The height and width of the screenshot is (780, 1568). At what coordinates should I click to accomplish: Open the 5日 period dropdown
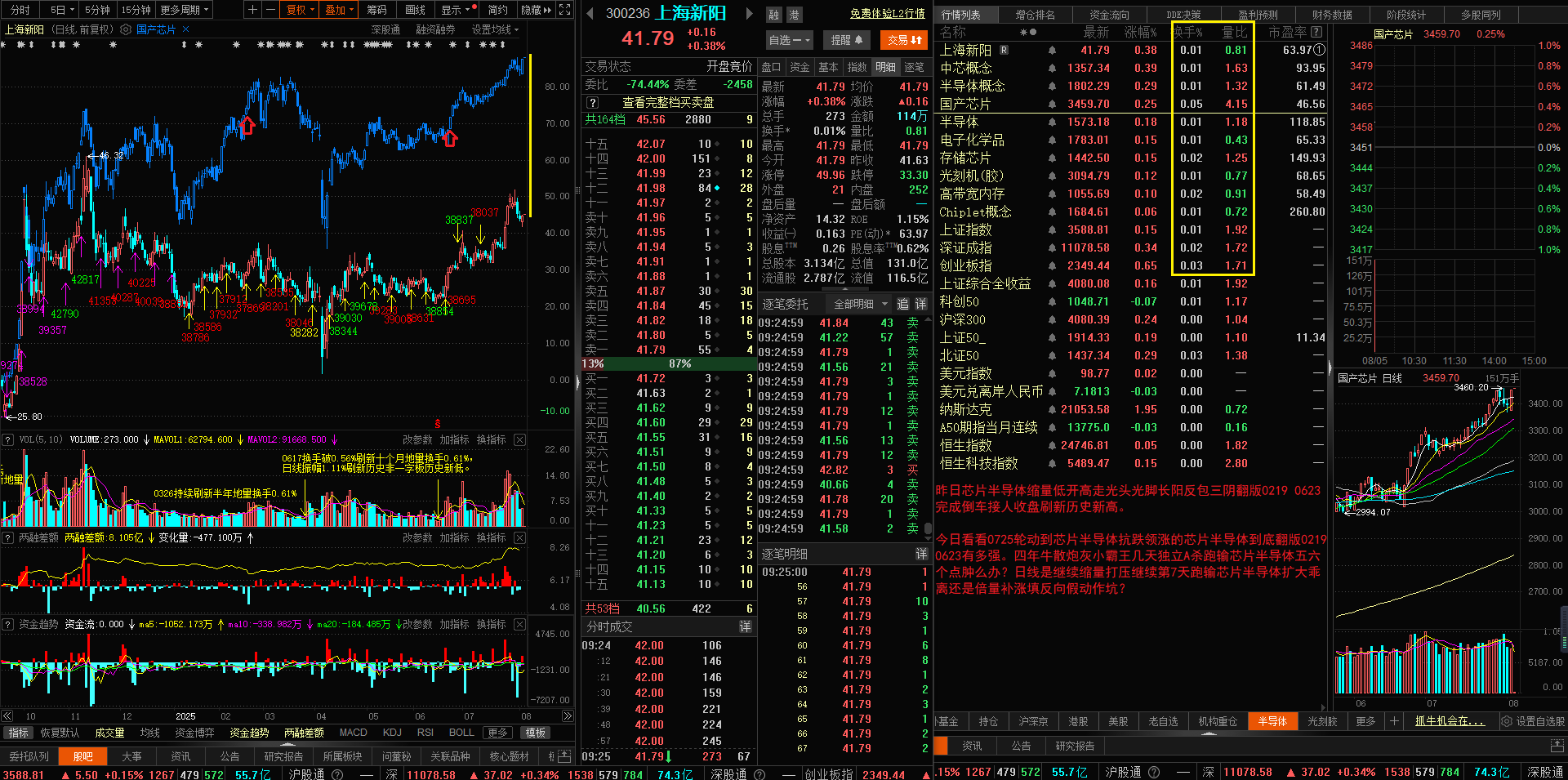click(62, 10)
